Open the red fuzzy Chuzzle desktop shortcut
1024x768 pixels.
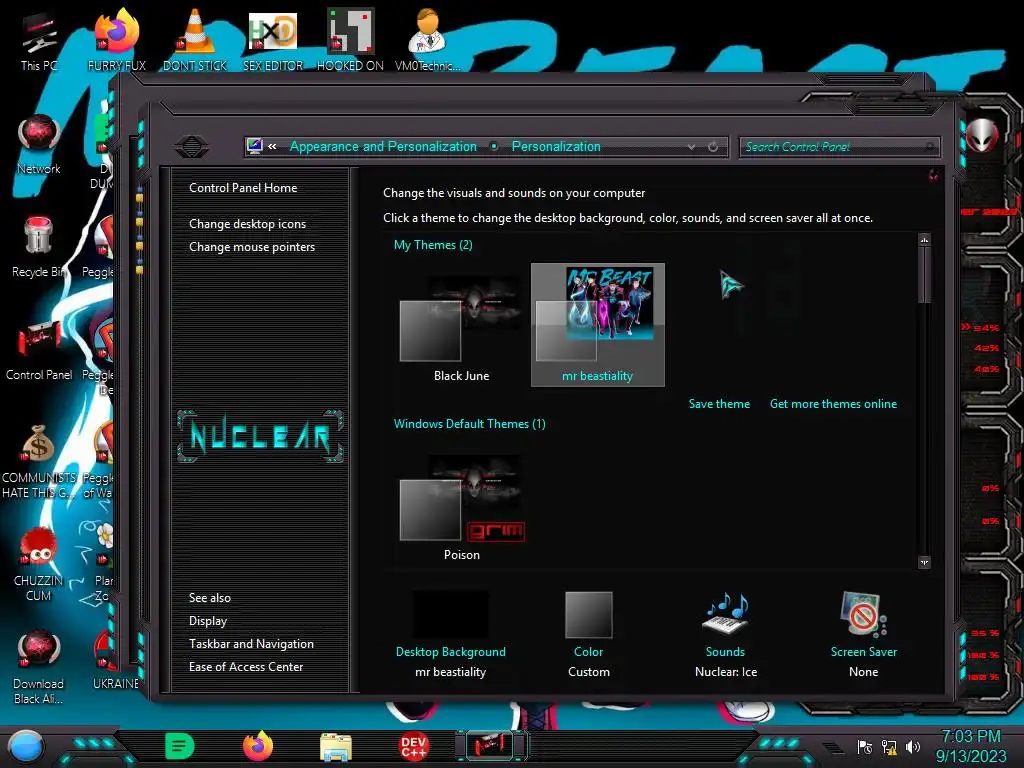(39, 564)
